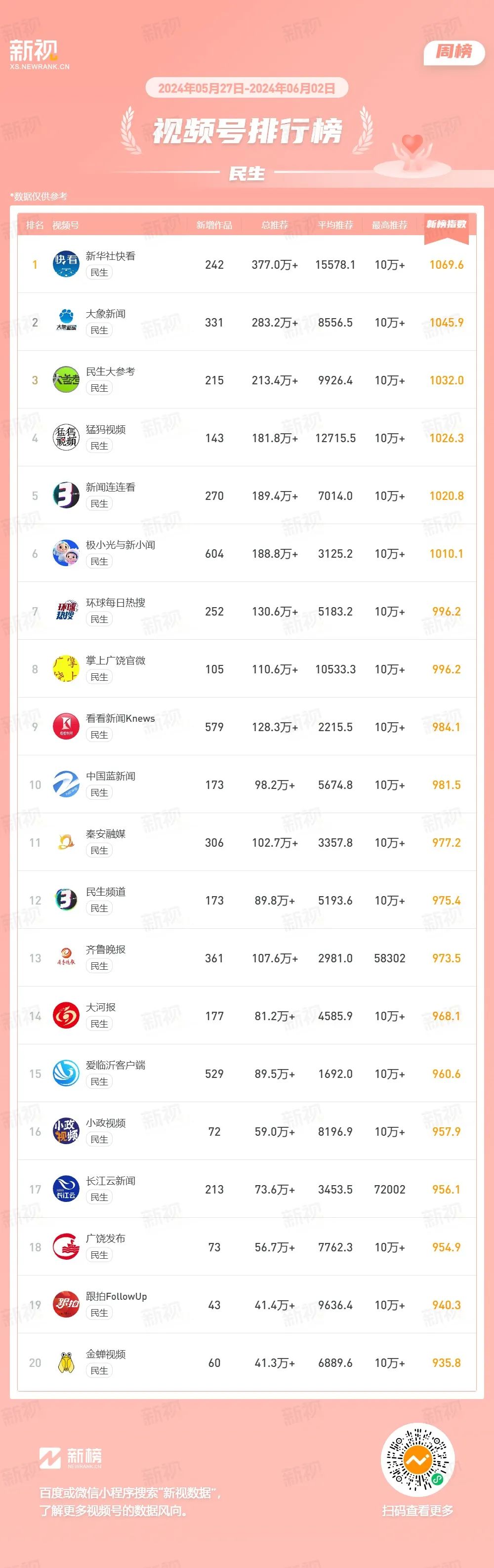The width and height of the screenshot is (494, 1568).
Task: Click the 新增作品 column header
Action: coord(214,225)
